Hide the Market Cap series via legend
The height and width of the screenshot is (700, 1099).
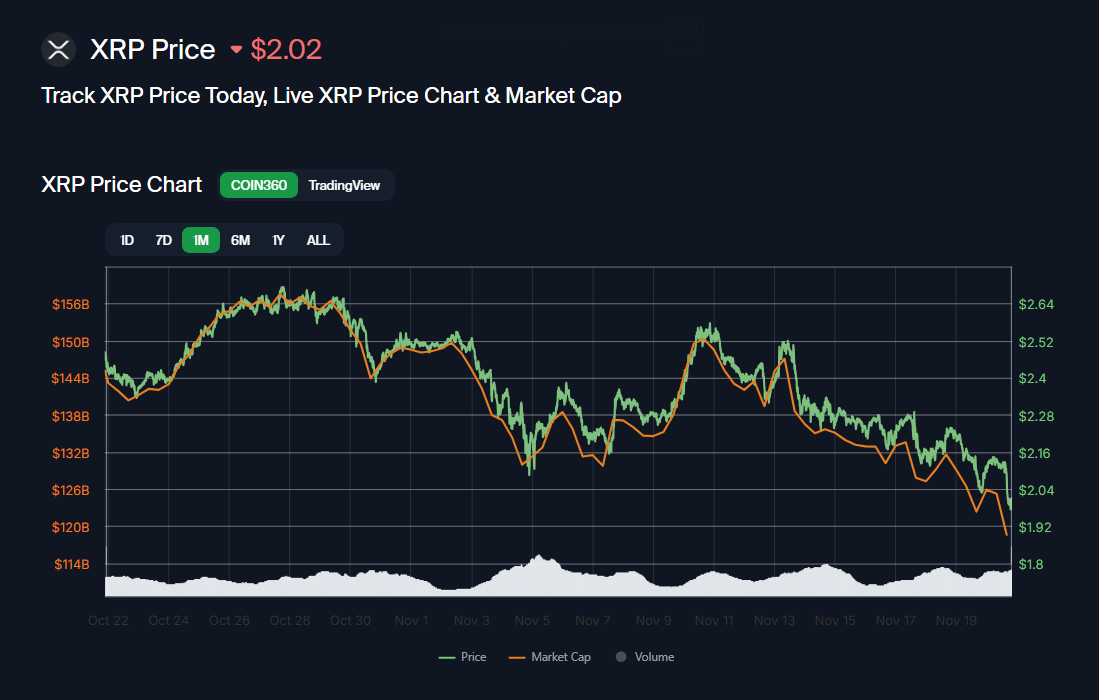(550, 657)
